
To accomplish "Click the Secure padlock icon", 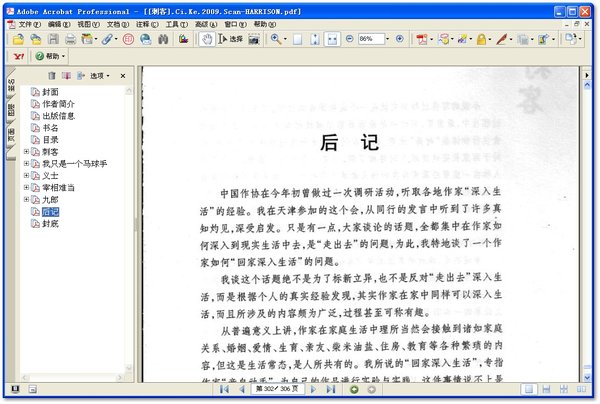I will pyautogui.click(x=481, y=39).
